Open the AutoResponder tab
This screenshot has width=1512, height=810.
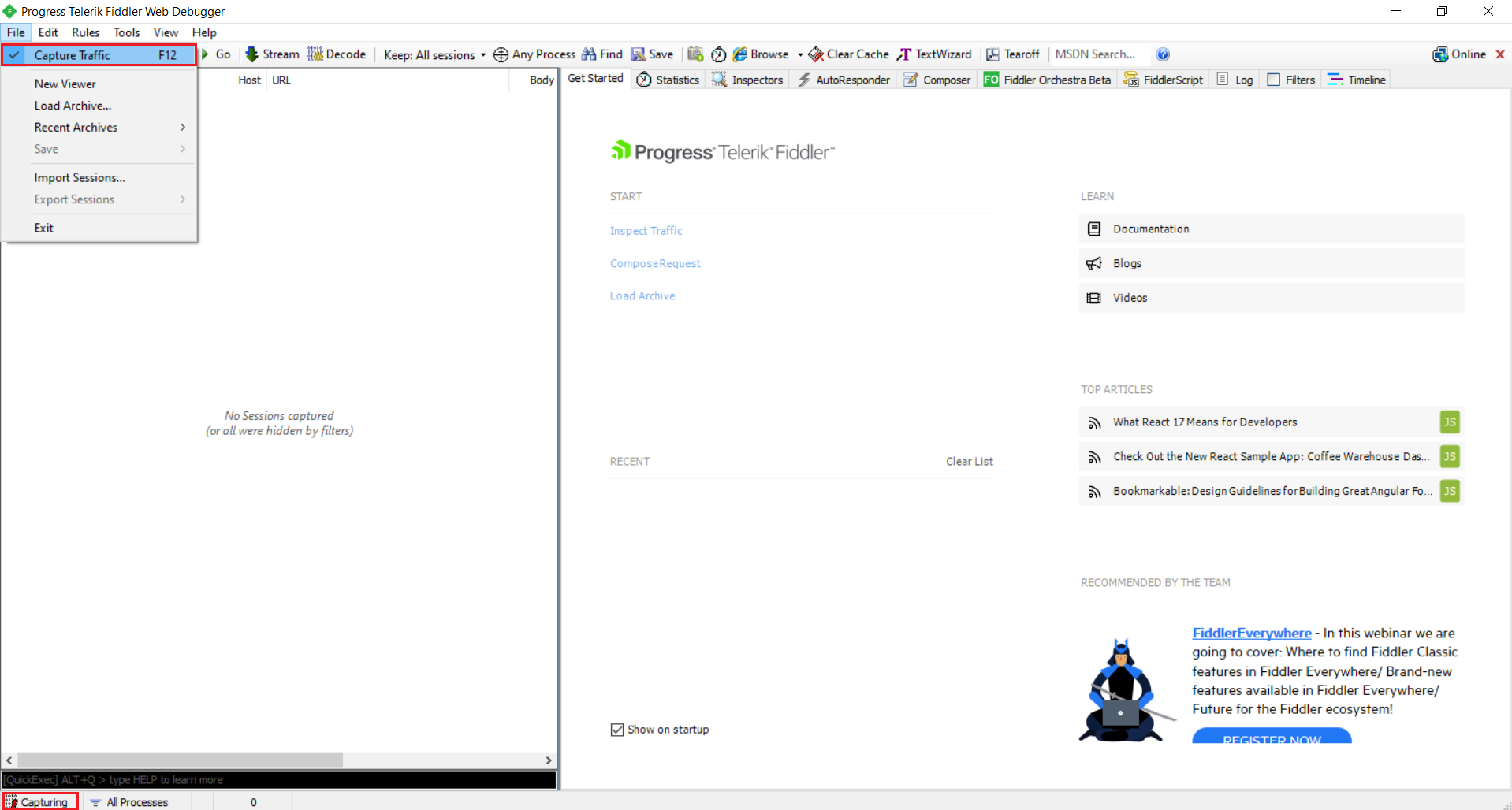coord(844,80)
